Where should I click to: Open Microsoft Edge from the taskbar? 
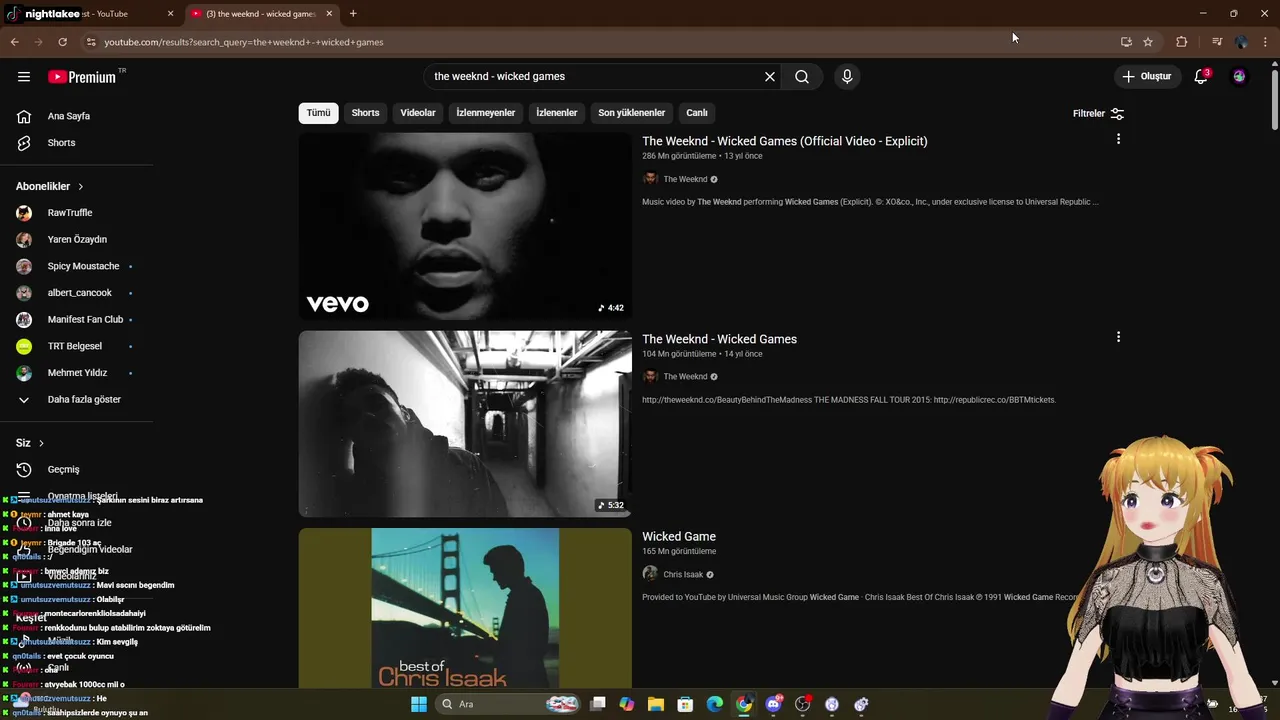pyautogui.click(x=715, y=704)
